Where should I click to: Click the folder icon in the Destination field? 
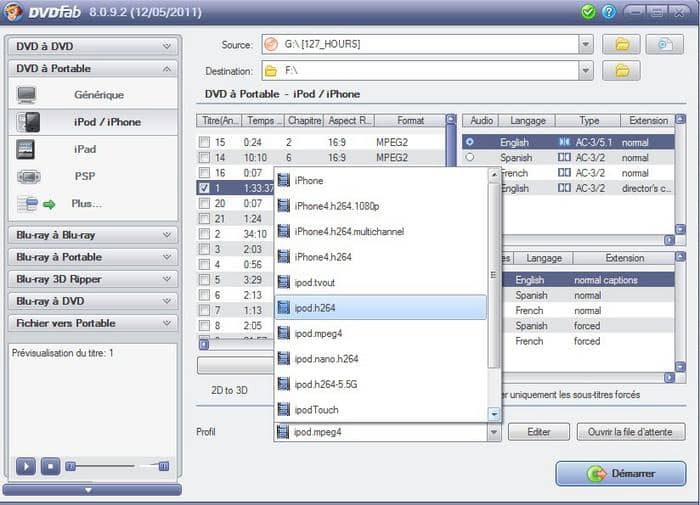pyautogui.click(x=271, y=71)
